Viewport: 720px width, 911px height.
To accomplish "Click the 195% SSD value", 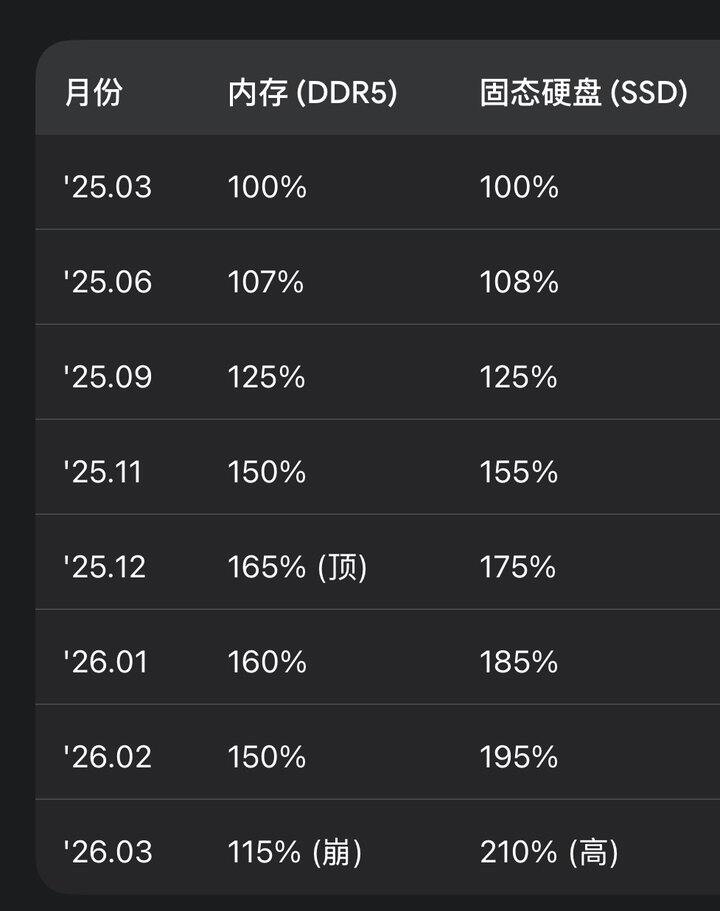I will tap(518, 757).
